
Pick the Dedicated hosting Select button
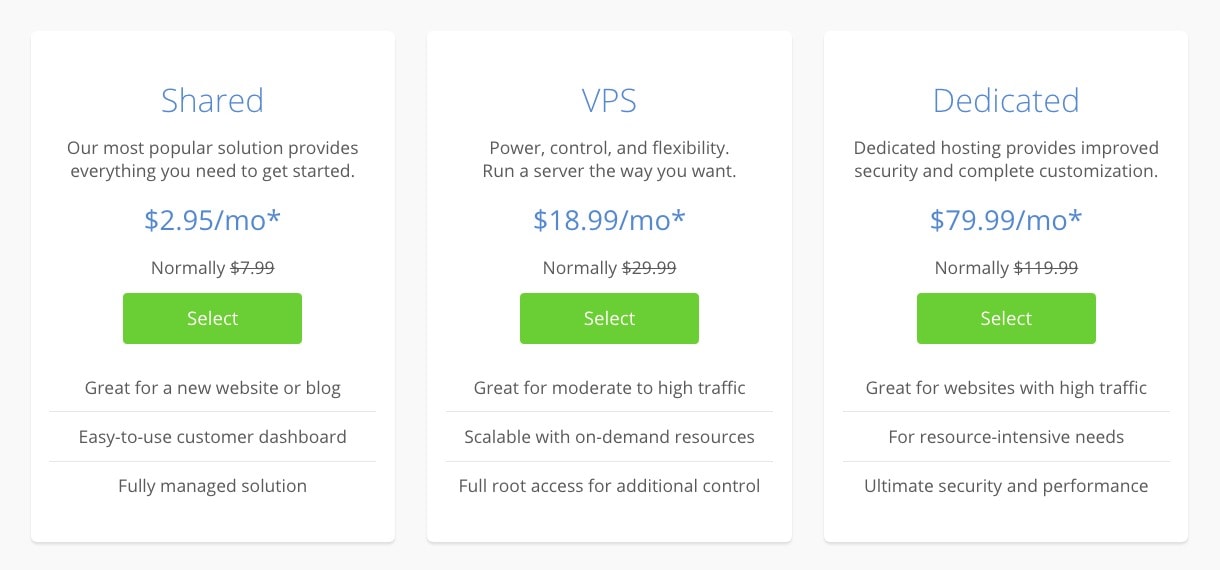(1006, 318)
